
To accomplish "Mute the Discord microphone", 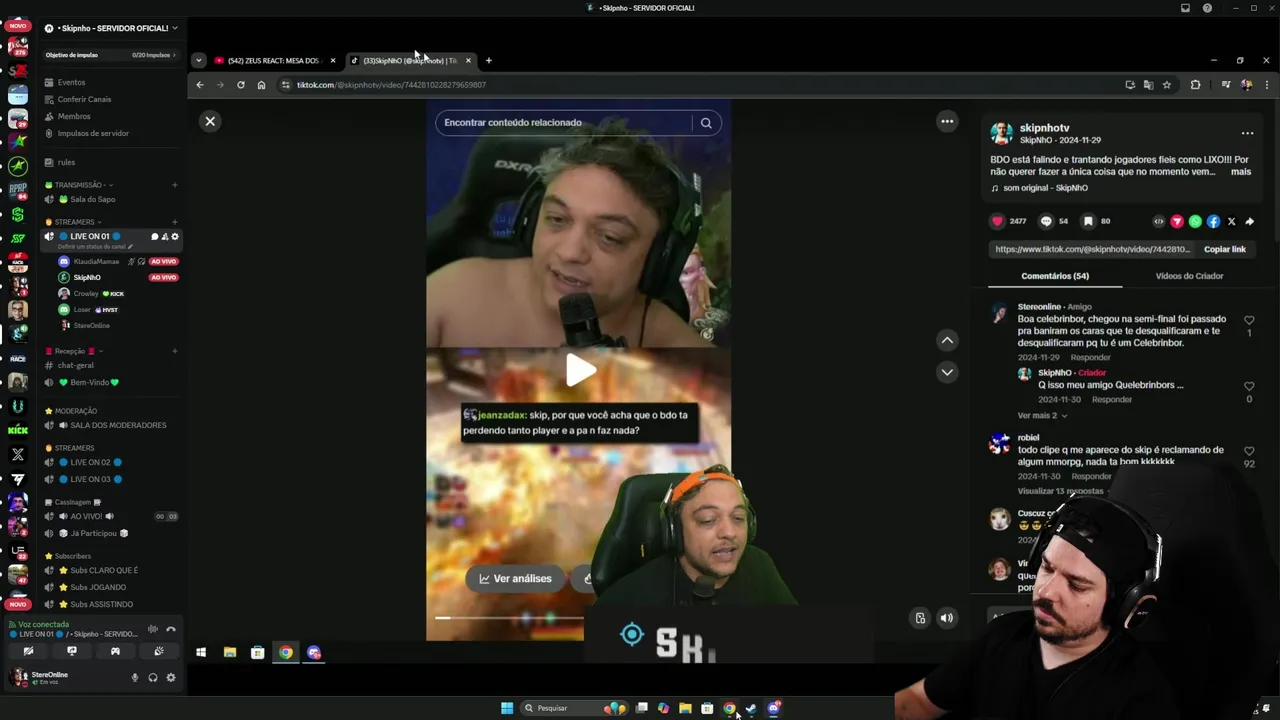I will pyautogui.click(x=135, y=678).
